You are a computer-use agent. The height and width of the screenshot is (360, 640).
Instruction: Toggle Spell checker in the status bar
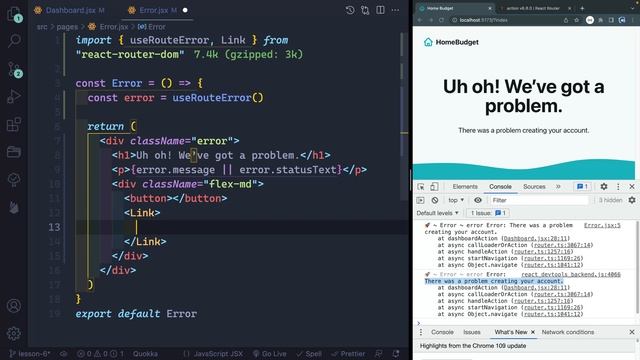[309, 353]
